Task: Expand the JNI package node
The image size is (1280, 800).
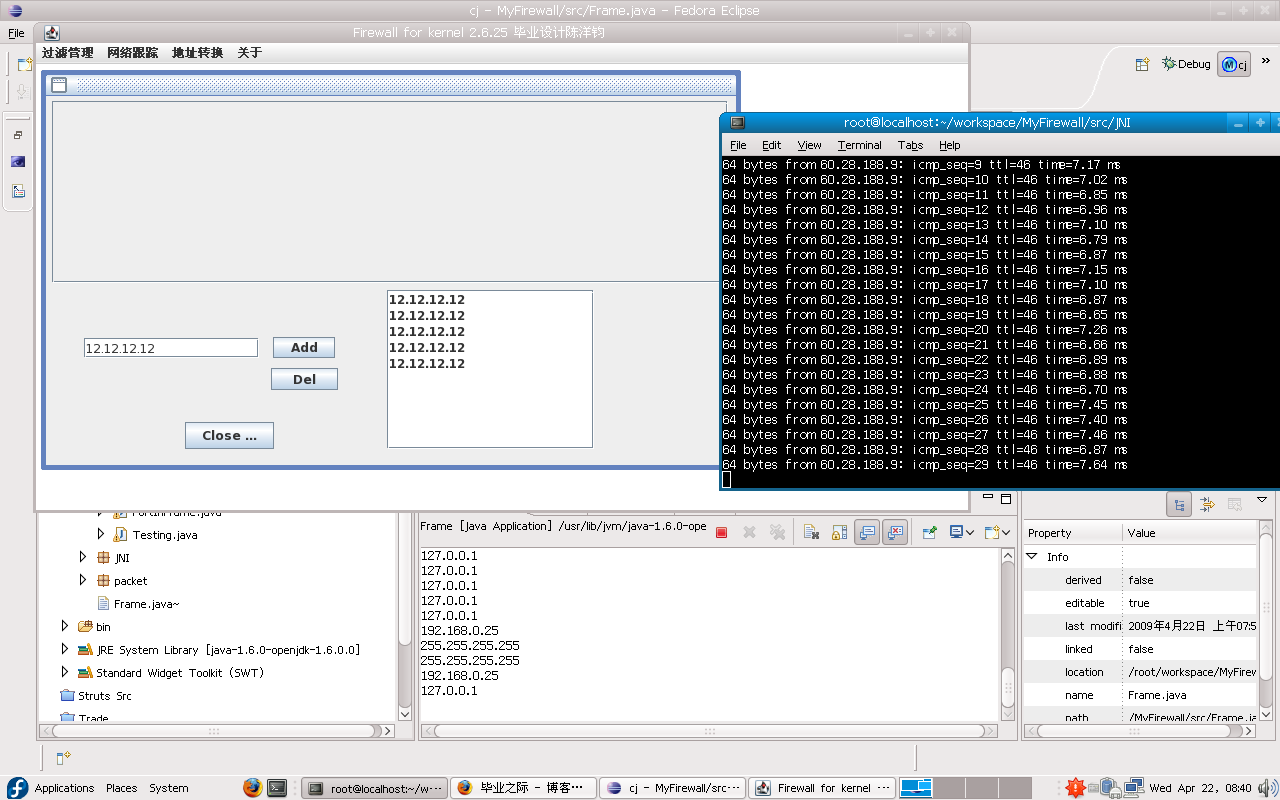Action: pos(84,558)
